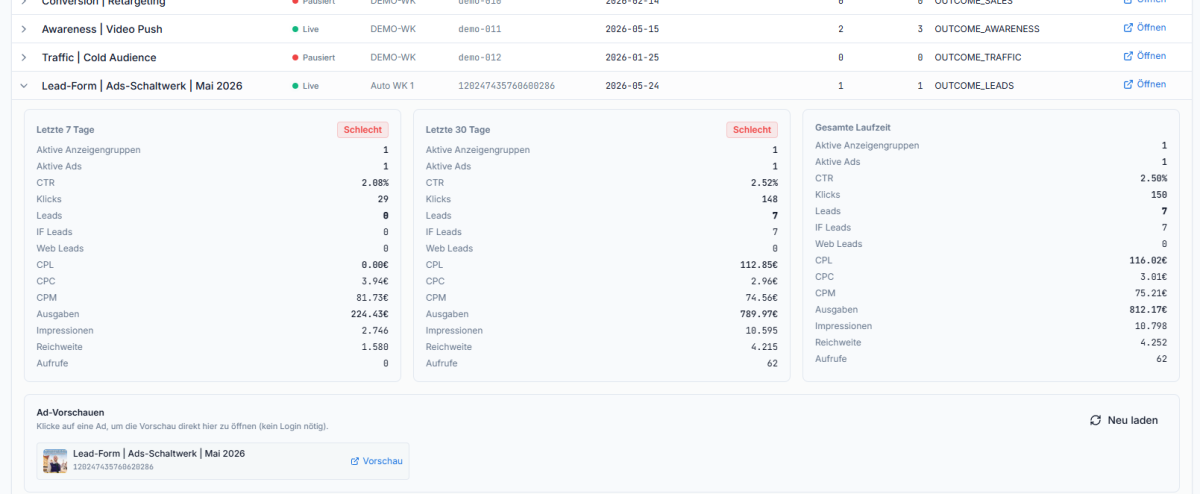Select campaign name Awareness | Video Push
Image resolution: width=1200 pixels, height=494 pixels.
click(x=102, y=29)
